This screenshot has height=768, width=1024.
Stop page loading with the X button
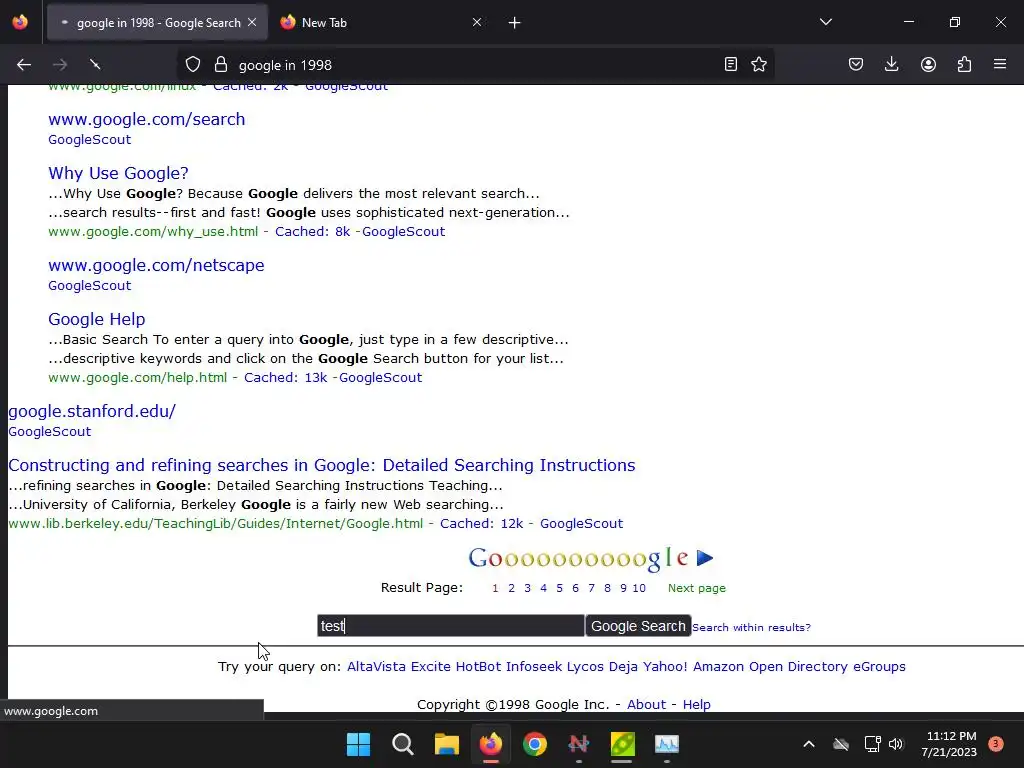click(95, 65)
